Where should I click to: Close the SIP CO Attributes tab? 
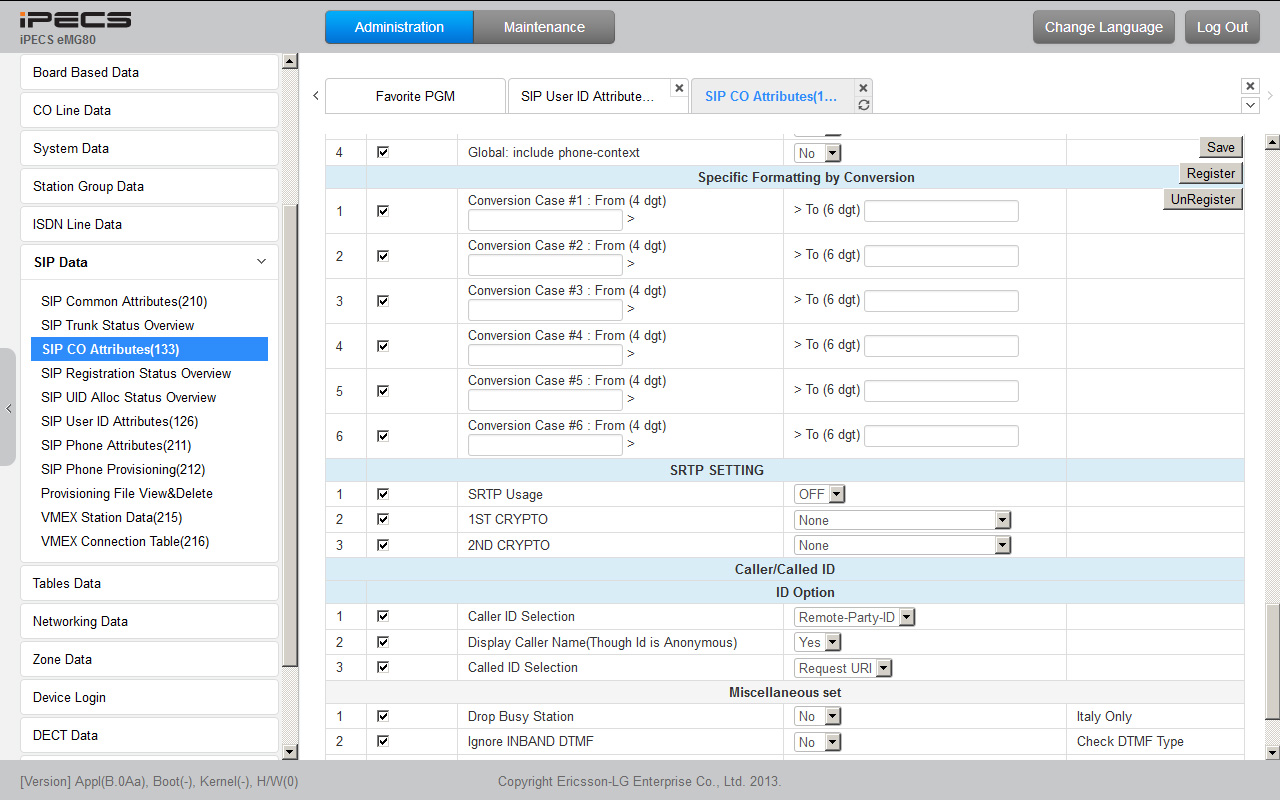pos(863,88)
